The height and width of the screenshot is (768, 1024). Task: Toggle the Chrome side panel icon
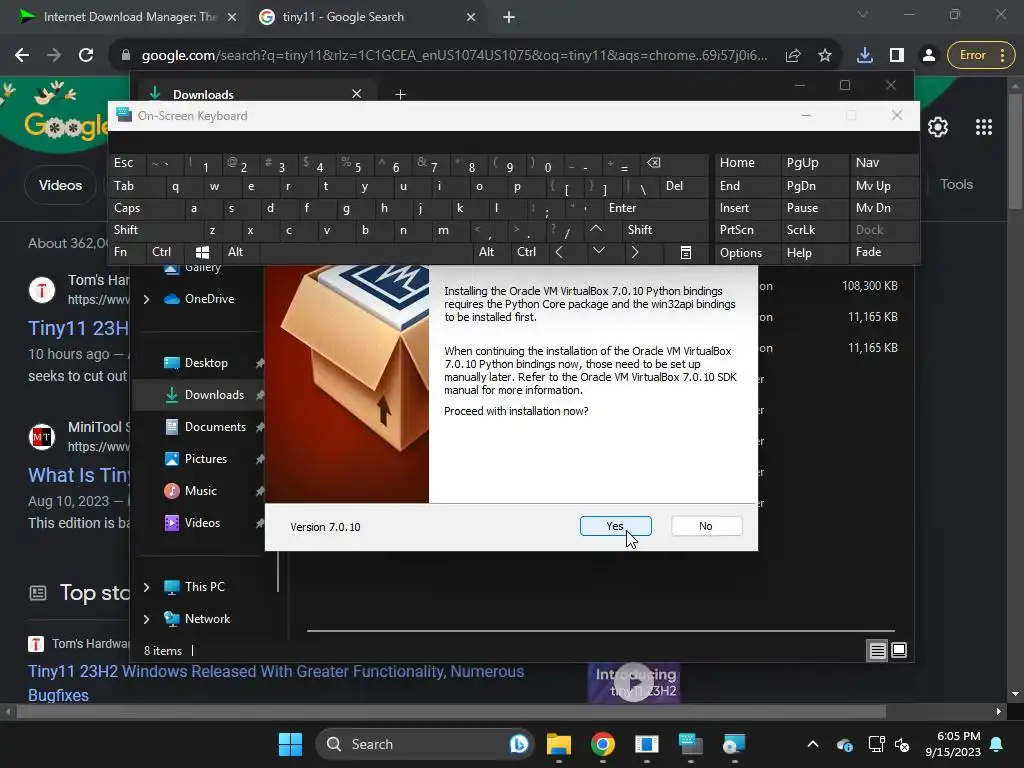click(897, 56)
